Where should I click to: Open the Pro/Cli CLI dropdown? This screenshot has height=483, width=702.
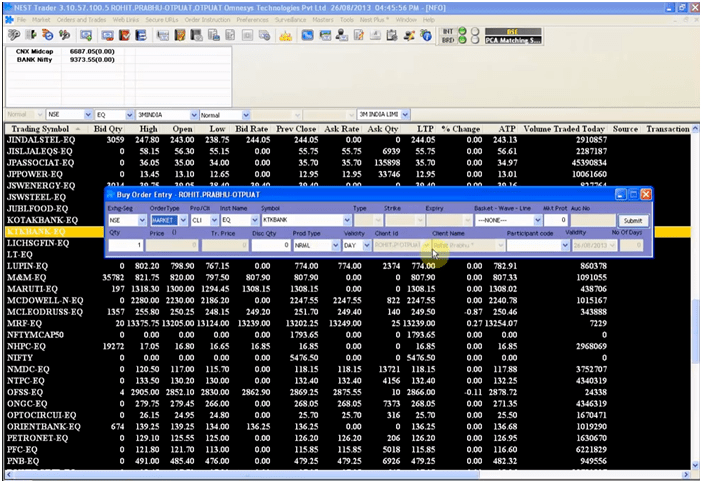[214, 220]
